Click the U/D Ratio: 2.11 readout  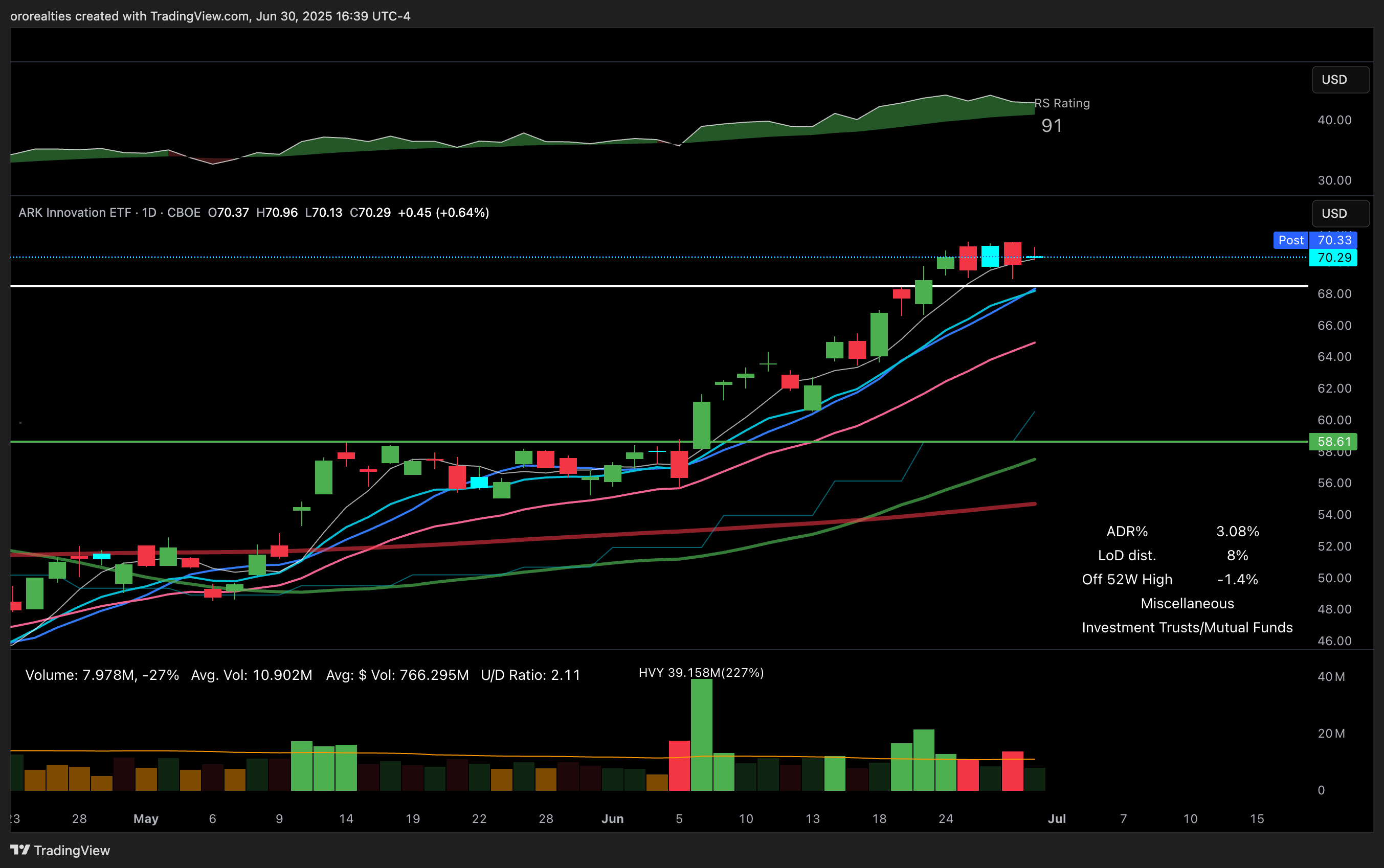[530, 675]
